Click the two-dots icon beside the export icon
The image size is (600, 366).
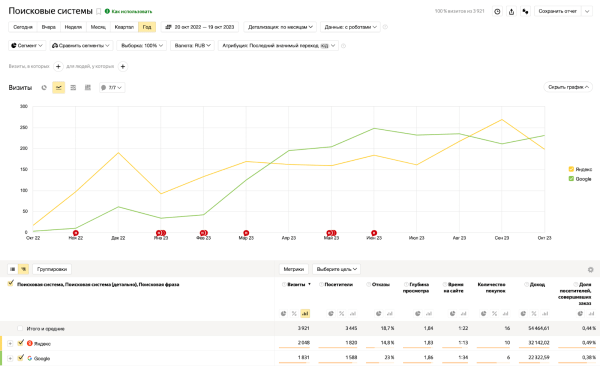pyautogui.click(x=525, y=11)
